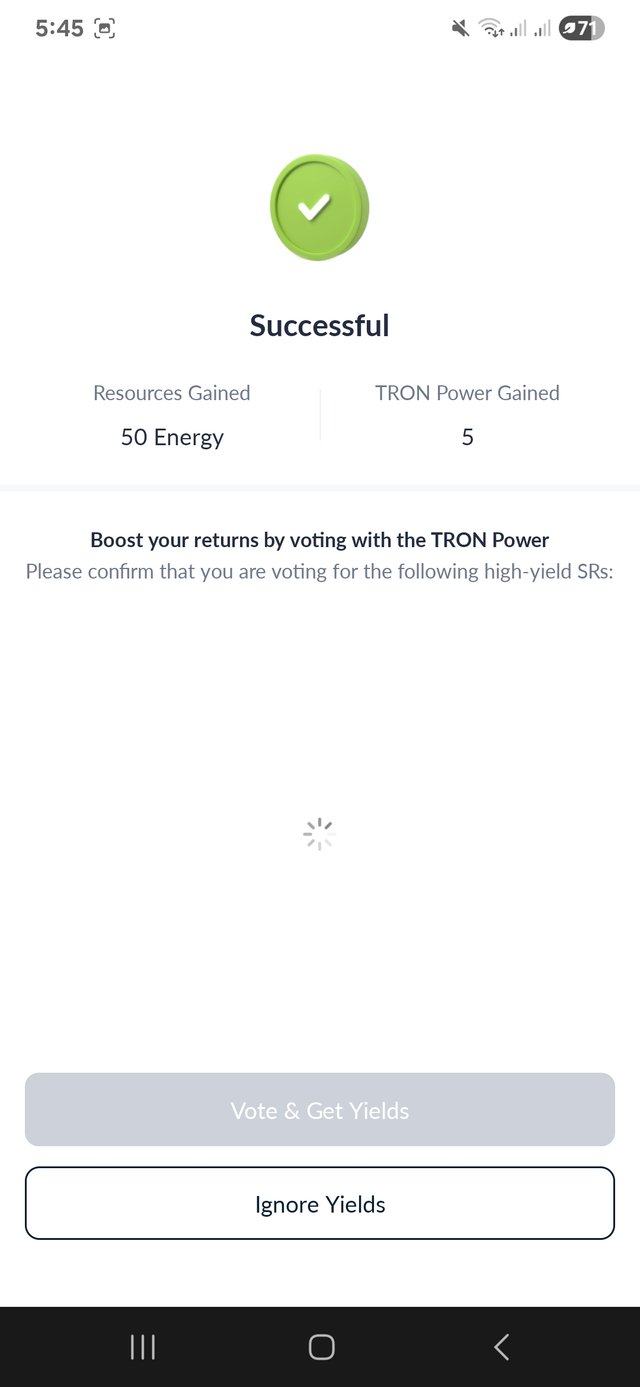Tap the muted sound status icon
The width and height of the screenshot is (640, 1387).
(x=460, y=29)
